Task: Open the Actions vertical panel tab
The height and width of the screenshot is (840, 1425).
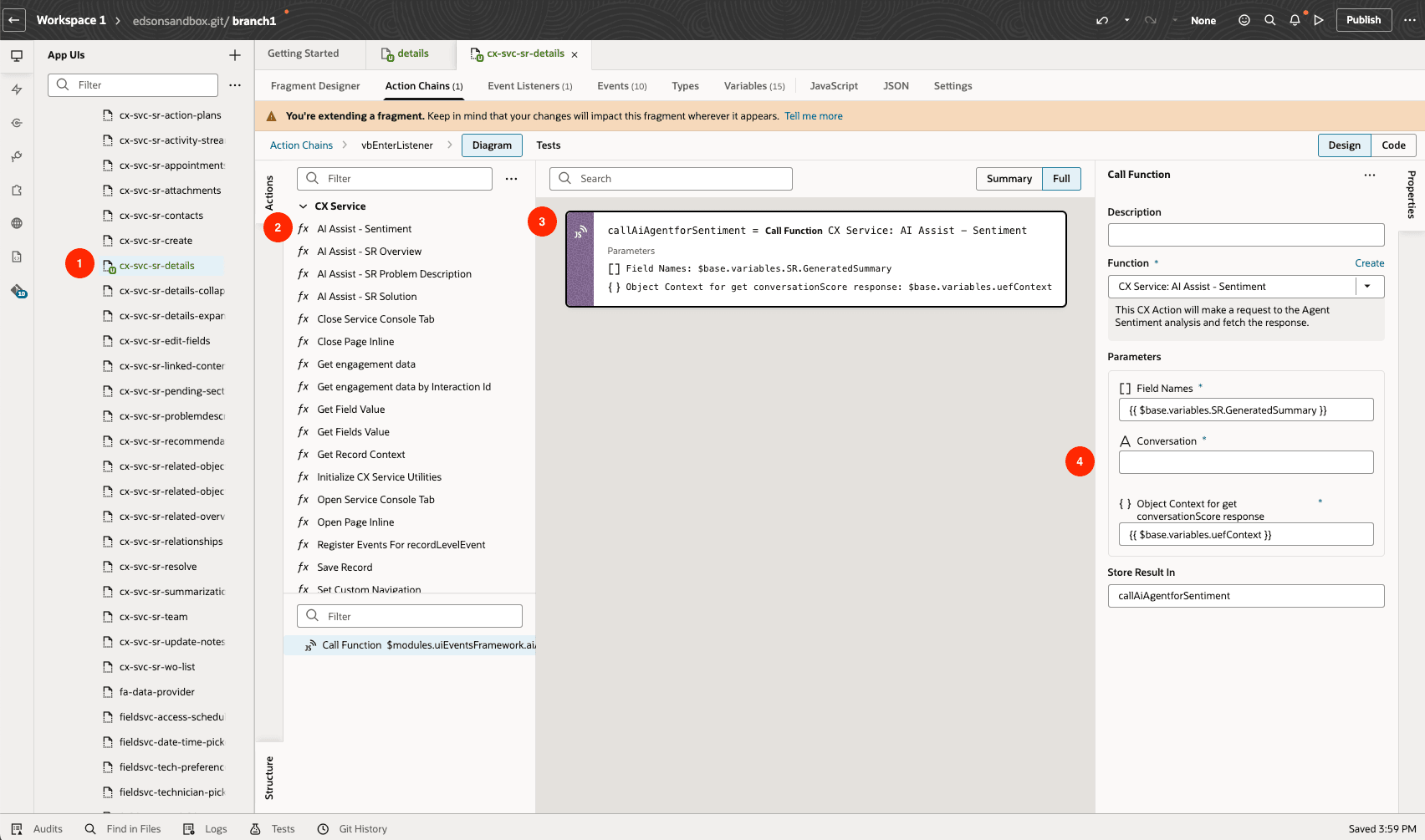Action: (x=269, y=192)
